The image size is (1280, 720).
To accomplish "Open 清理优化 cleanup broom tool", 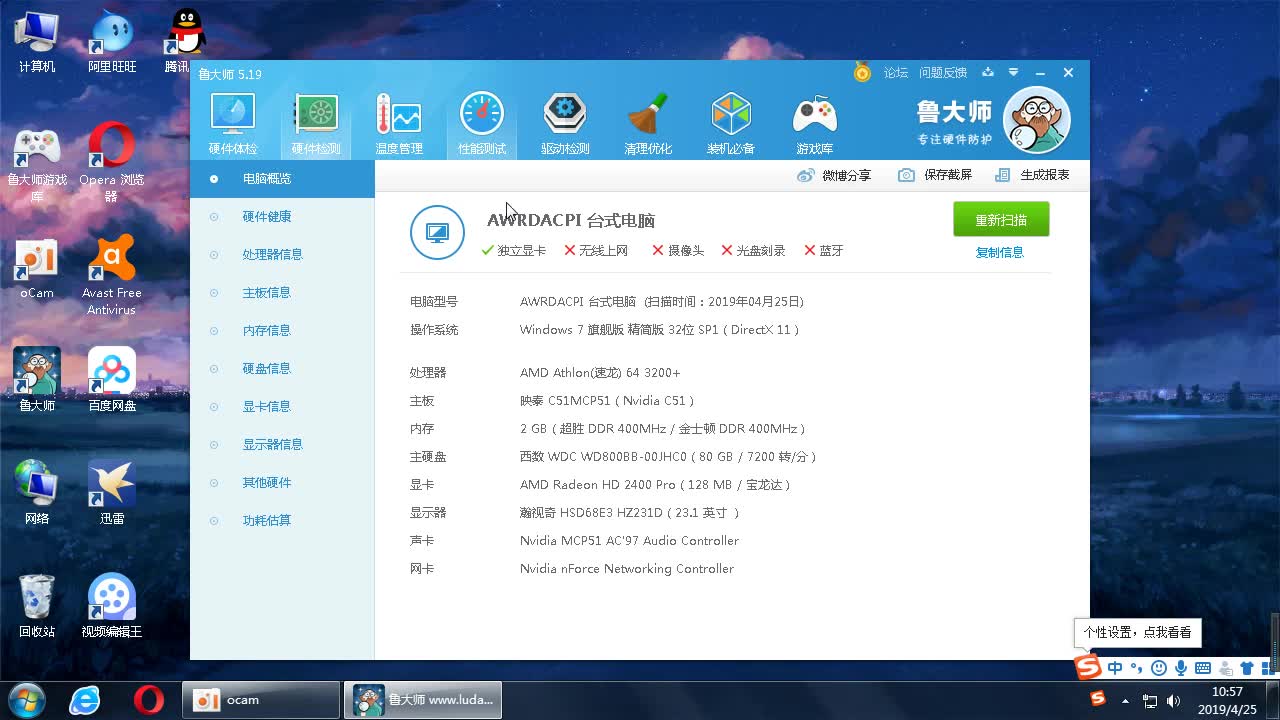I will (648, 124).
